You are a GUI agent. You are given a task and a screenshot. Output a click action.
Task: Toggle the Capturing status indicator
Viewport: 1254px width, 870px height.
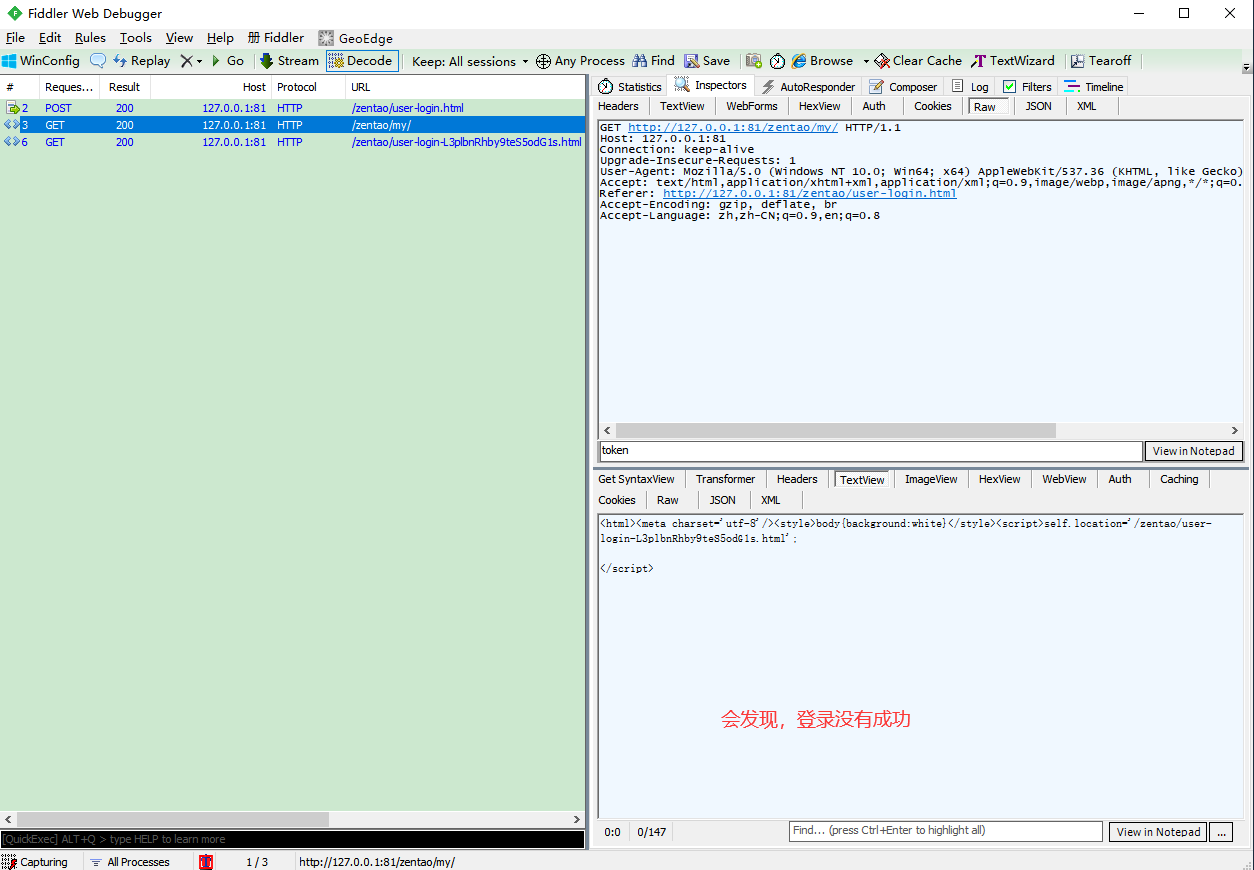[x=36, y=862]
